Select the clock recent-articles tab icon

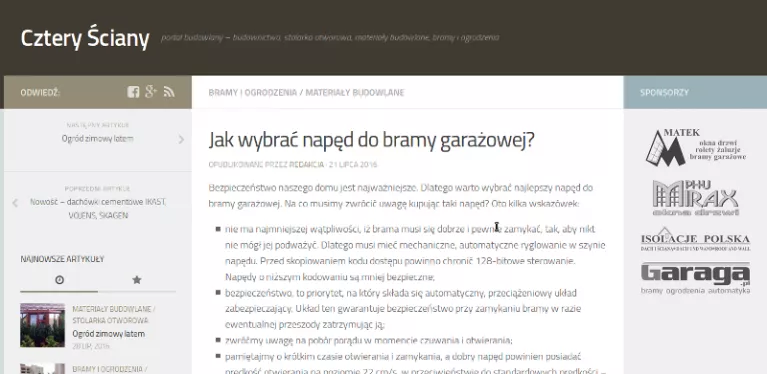(59, 280)
